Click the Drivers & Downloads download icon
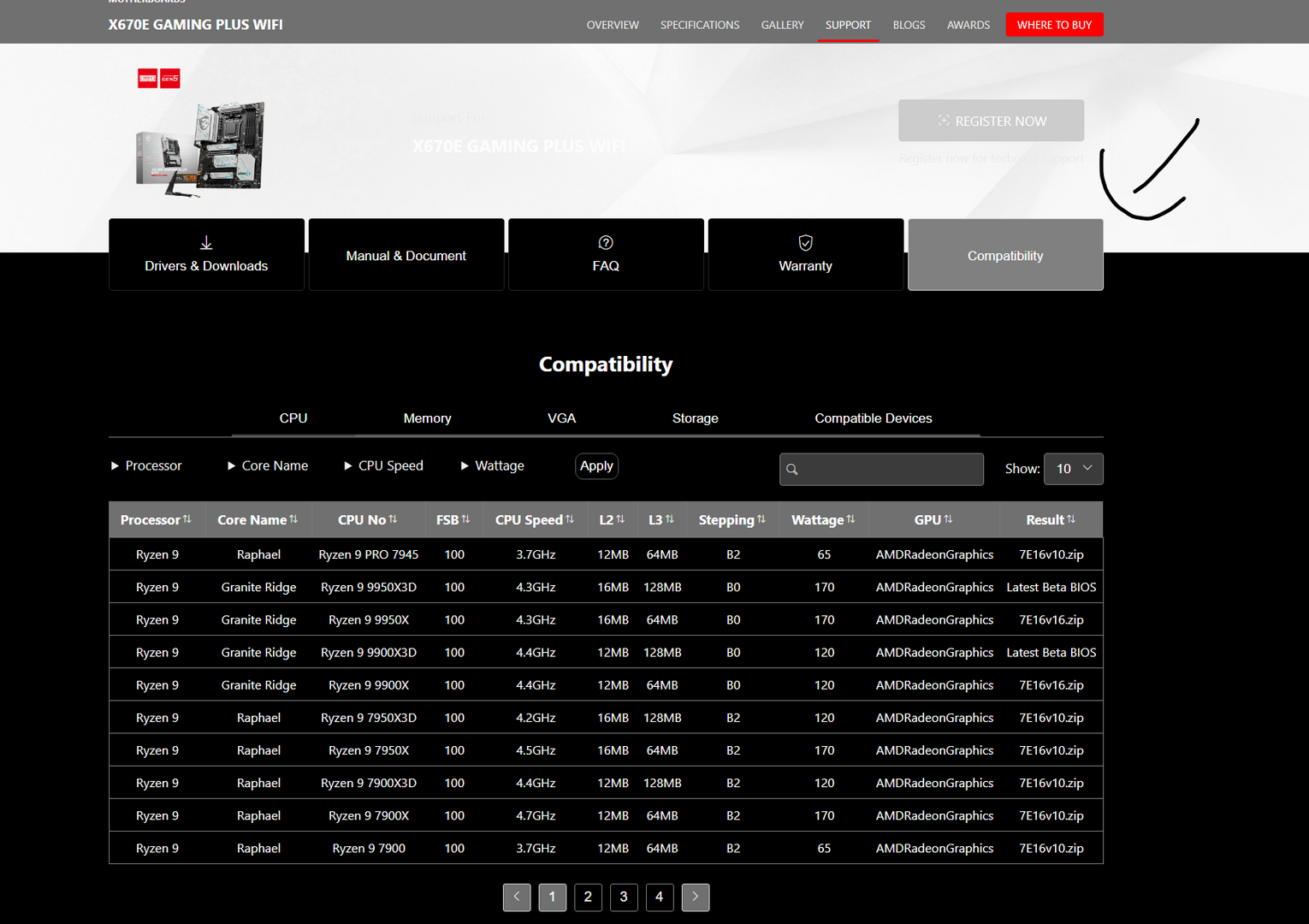 206,243
